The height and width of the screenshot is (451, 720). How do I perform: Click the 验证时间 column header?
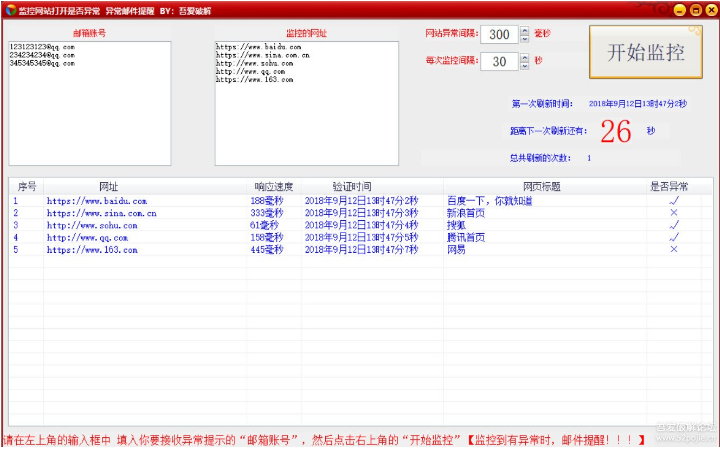(352, 186)
